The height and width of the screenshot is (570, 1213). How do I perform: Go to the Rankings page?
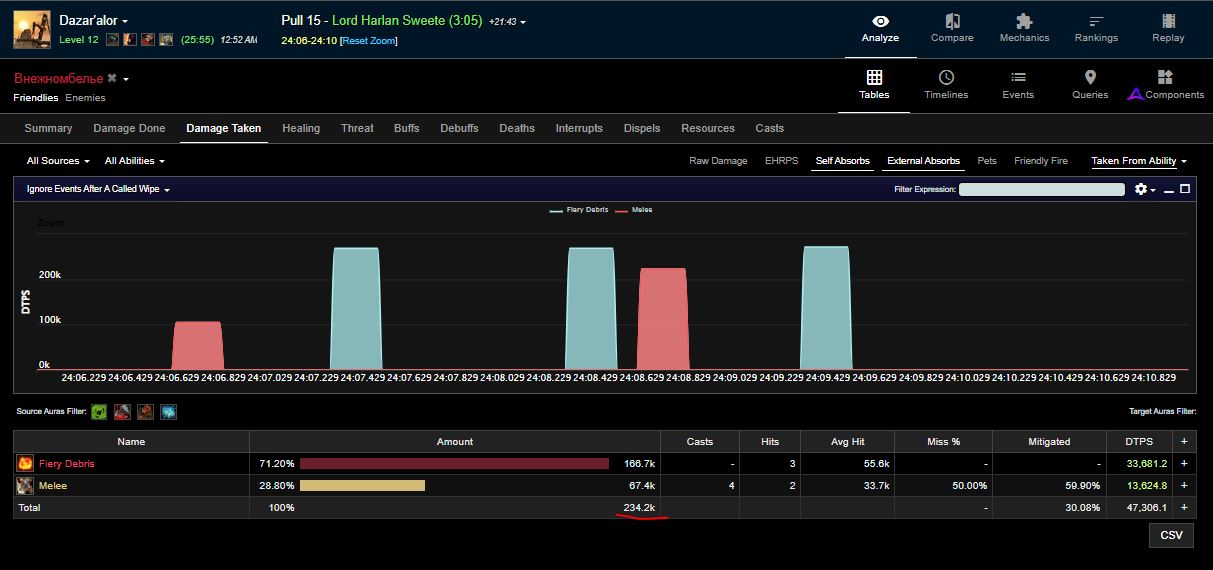1096,28
